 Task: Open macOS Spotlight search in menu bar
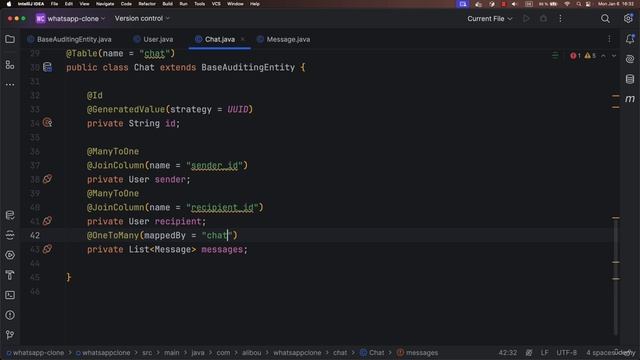pyautogui.click(x=578, y=4)
